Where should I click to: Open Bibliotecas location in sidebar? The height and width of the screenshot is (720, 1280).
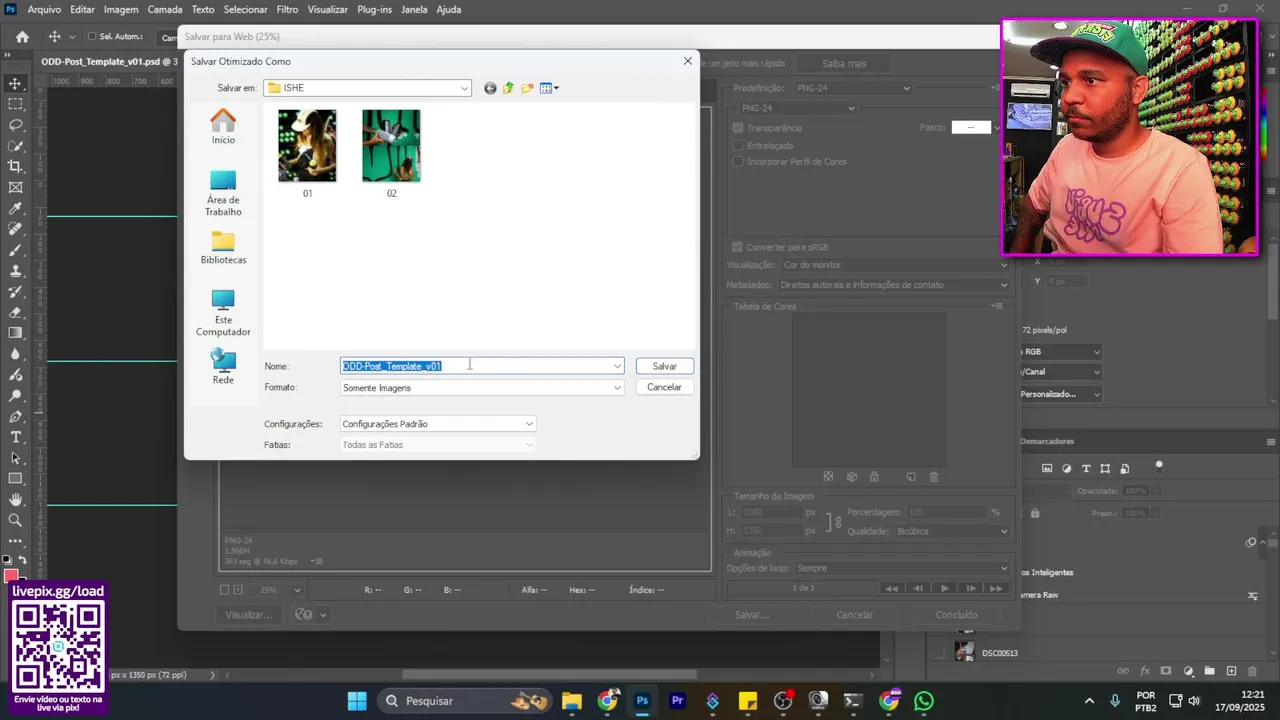pyautogui.click(x=223, y=248)
